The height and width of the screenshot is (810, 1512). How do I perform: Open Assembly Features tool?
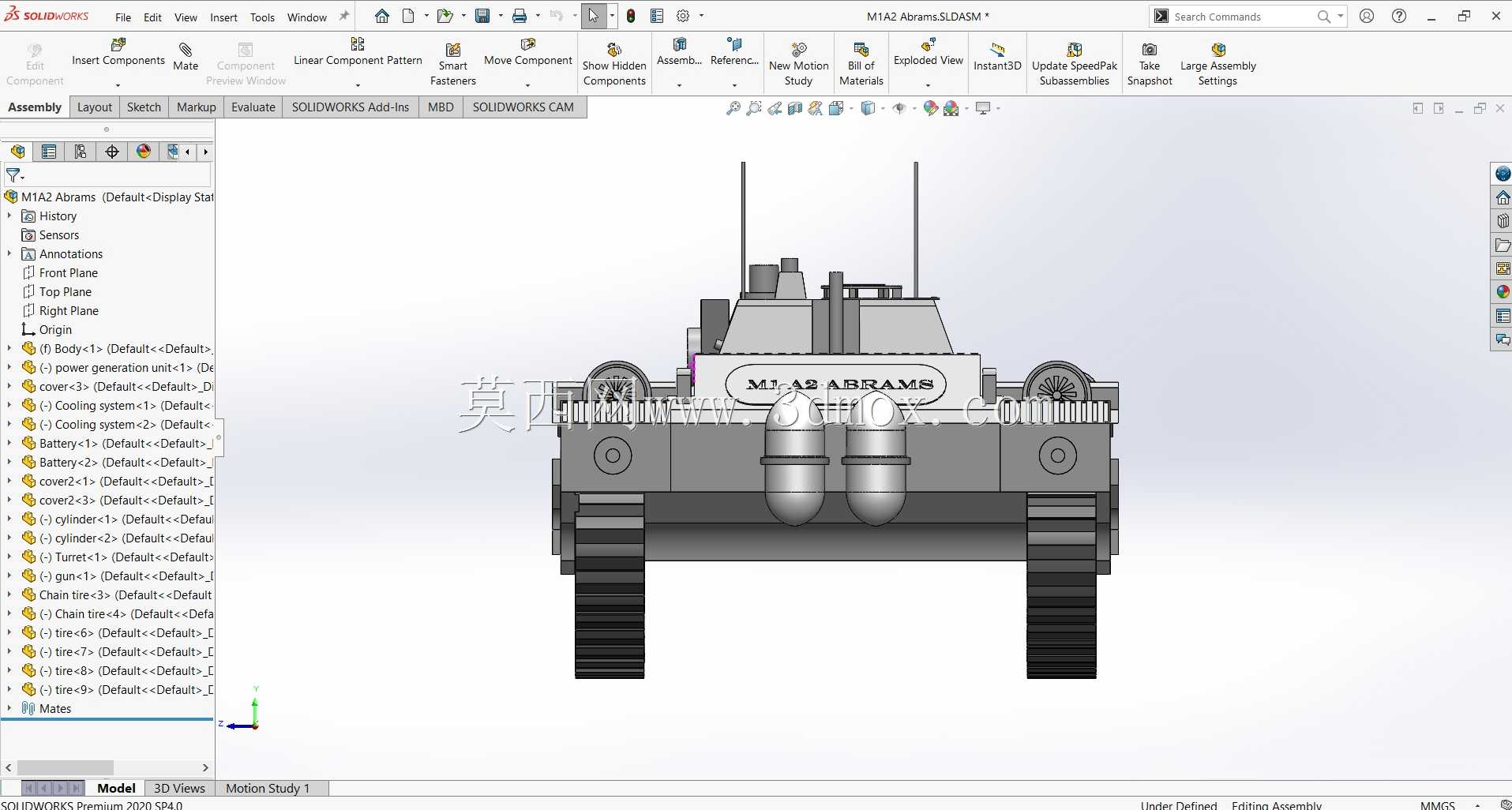click(679, 52)
